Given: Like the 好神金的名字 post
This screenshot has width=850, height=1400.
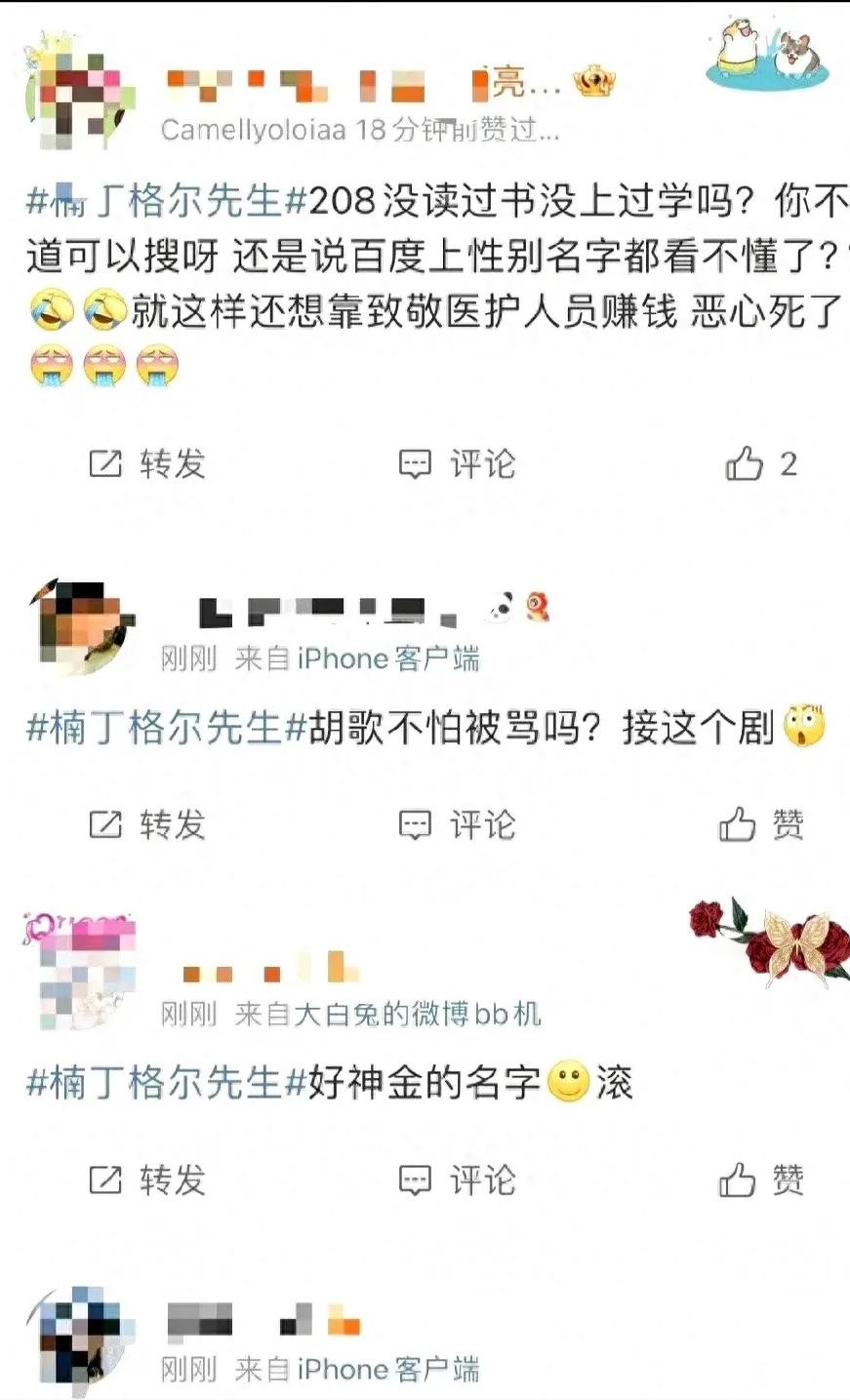Looking at the screenshot, I should pos(762,1180).
